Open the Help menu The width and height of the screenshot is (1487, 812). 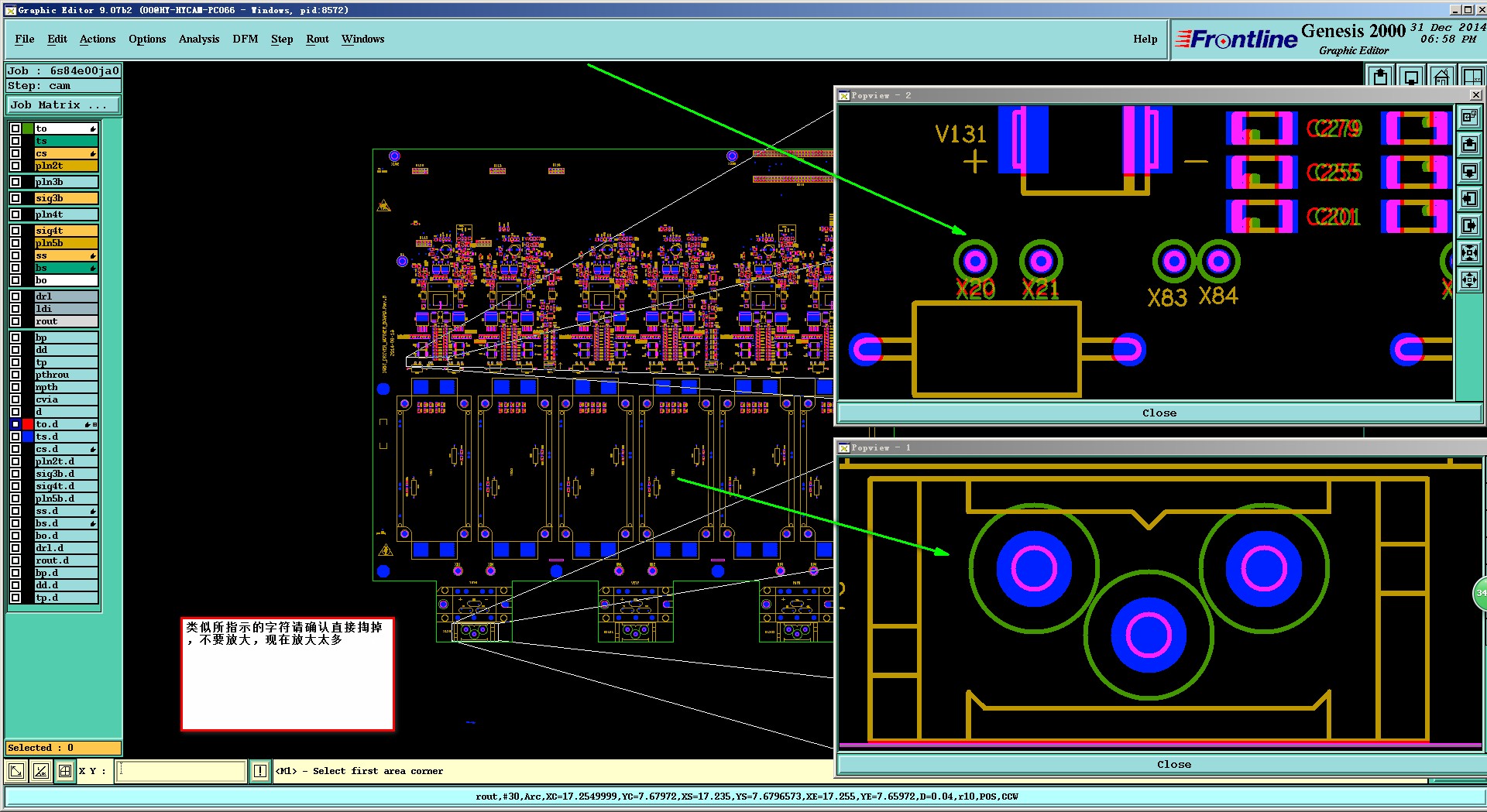tap(1145, 39)
